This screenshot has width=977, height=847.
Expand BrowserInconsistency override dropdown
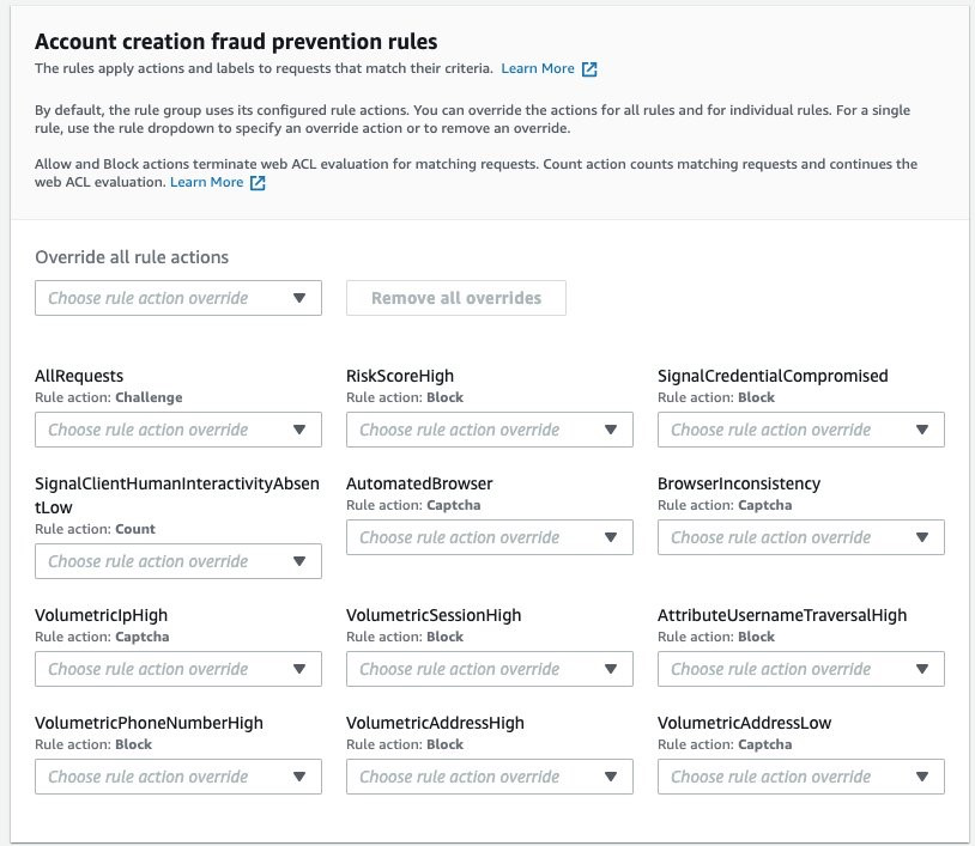coord(800,538)
